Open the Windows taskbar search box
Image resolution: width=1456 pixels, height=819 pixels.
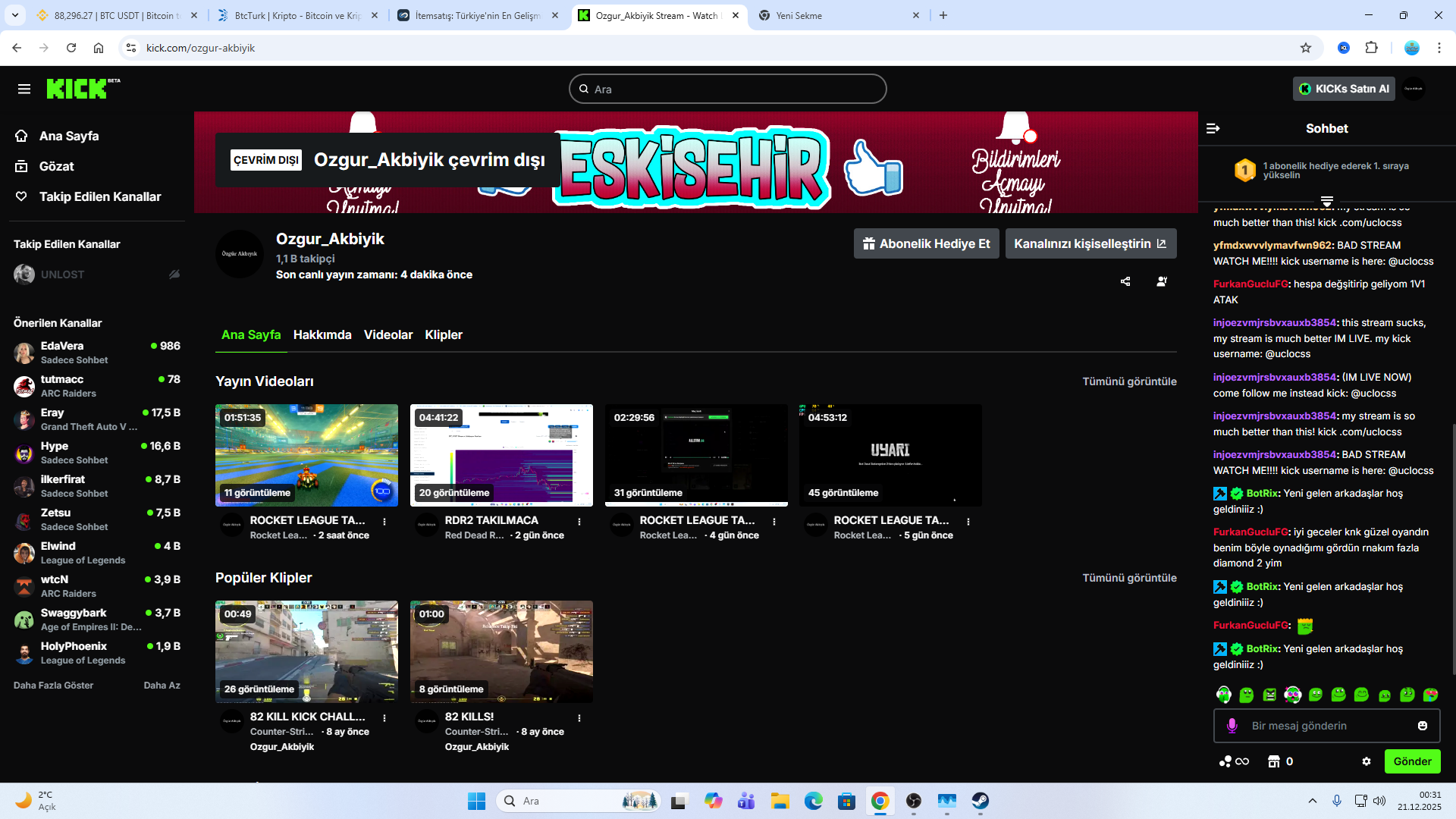pos(577,801)
